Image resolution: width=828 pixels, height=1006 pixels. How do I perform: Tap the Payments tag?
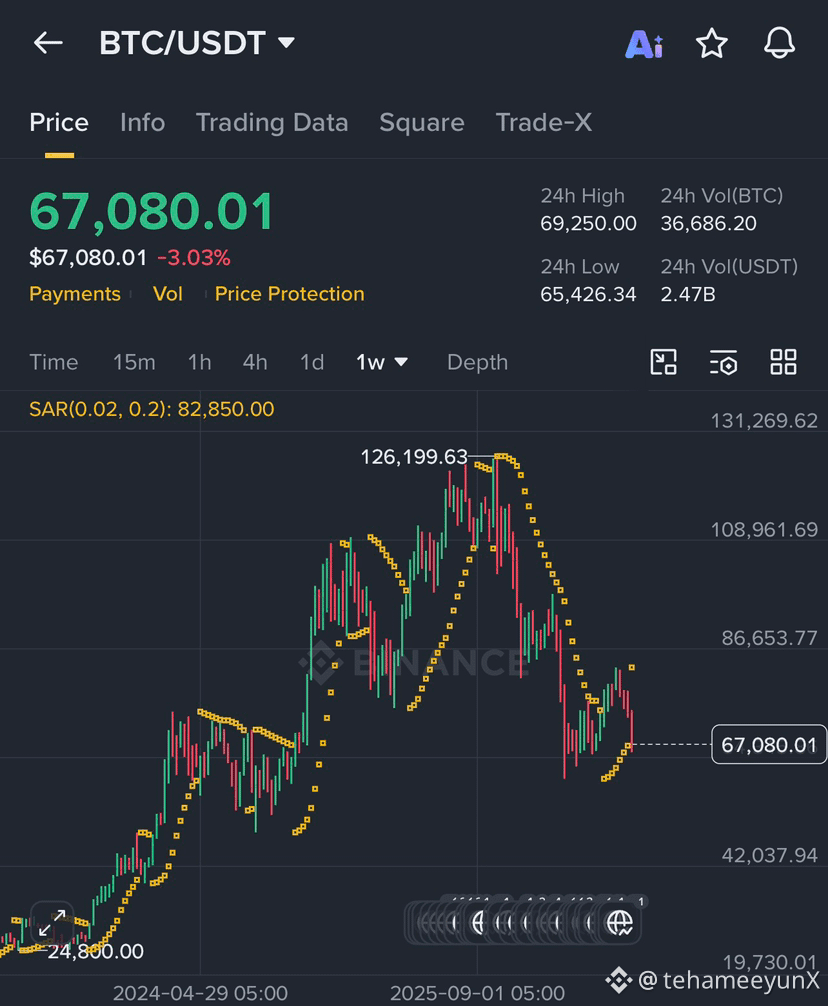(75, 294)
